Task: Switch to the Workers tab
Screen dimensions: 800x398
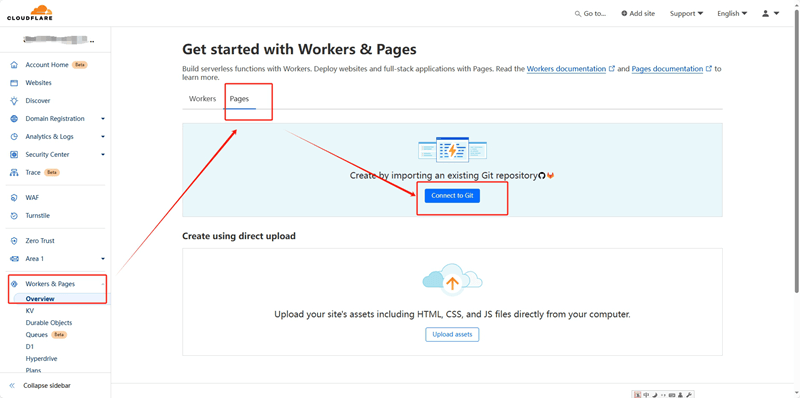Action: click(x=203, y=99)
